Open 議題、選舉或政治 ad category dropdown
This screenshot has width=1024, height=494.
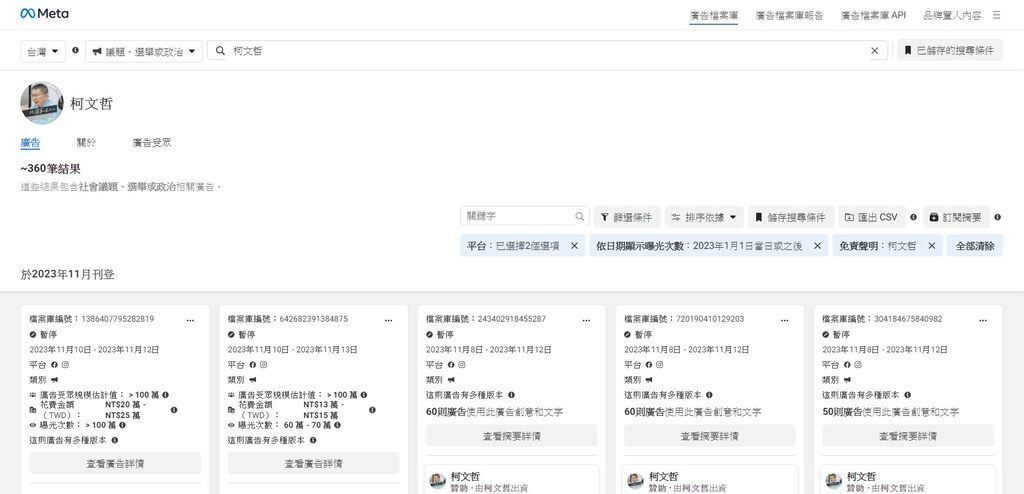[x=144, y=51]
